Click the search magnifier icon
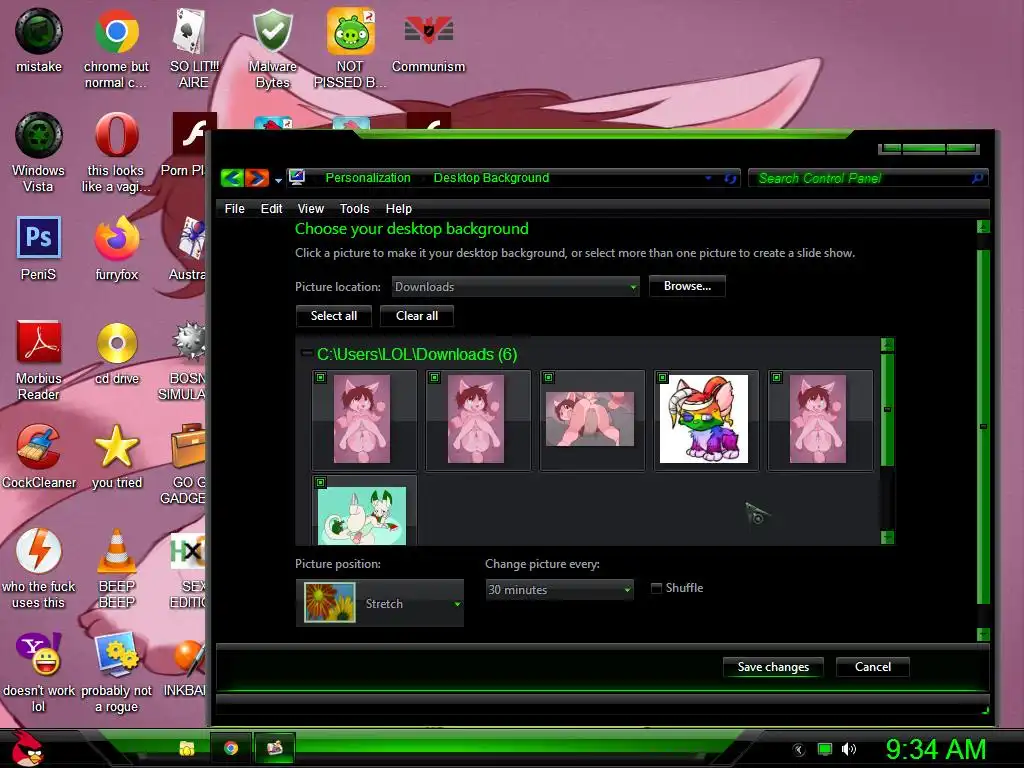Image resolution: width=1024 pixels, height=768 pixels. (x=977, y=178)
